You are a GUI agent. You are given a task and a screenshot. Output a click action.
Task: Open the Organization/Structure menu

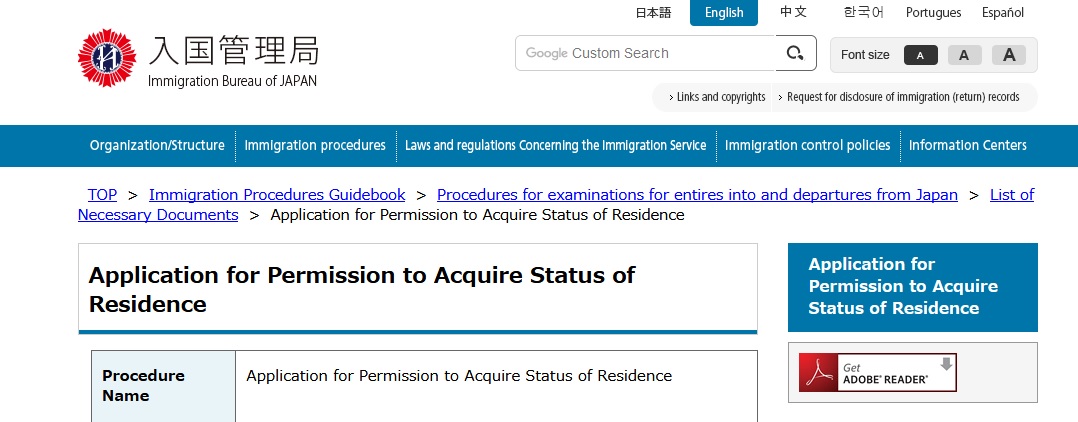(x=157, y=146)
